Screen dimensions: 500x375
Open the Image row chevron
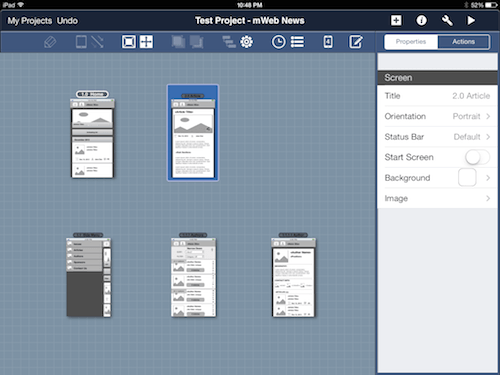pos(488,198)
